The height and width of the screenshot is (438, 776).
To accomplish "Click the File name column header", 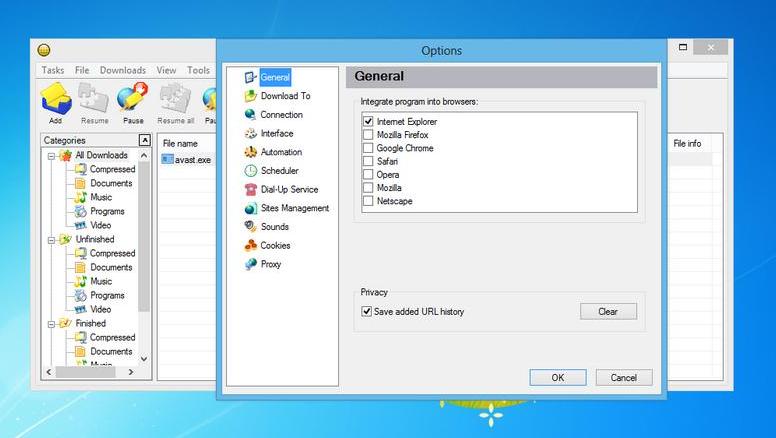I will [180, 144].
